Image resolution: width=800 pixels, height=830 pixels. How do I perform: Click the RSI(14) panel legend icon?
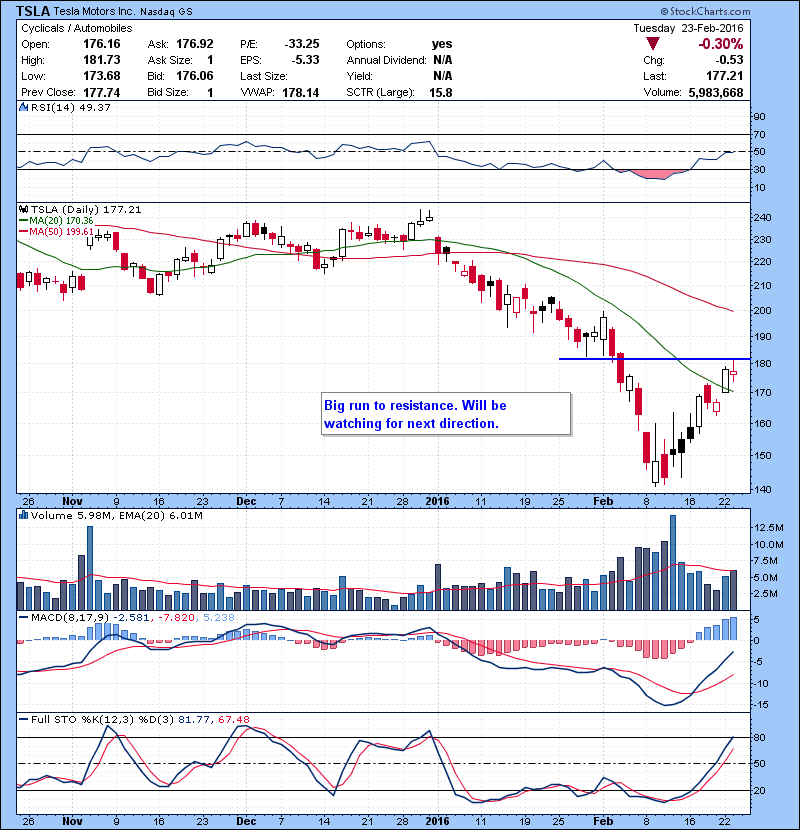point(23,107)
